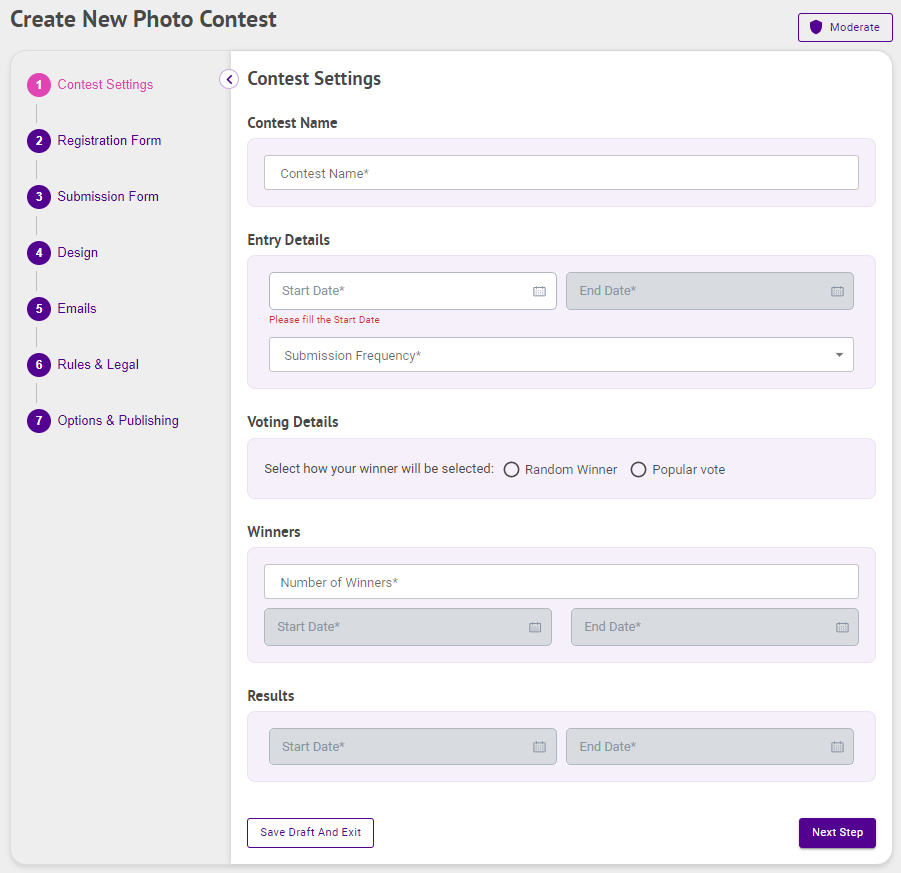Click the 'Entry Details' heading
Image resolution: width=901 pixels, height=873 pixels.
288,240
